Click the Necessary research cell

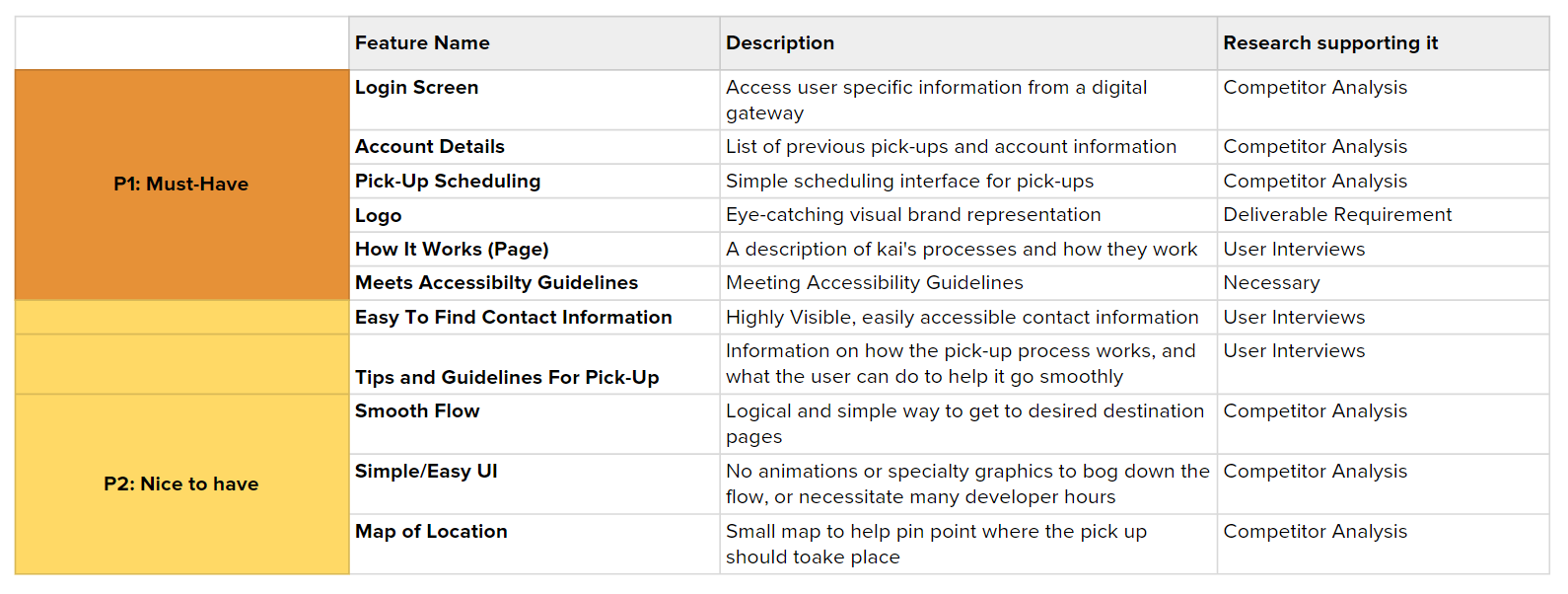click(1383, 283)
